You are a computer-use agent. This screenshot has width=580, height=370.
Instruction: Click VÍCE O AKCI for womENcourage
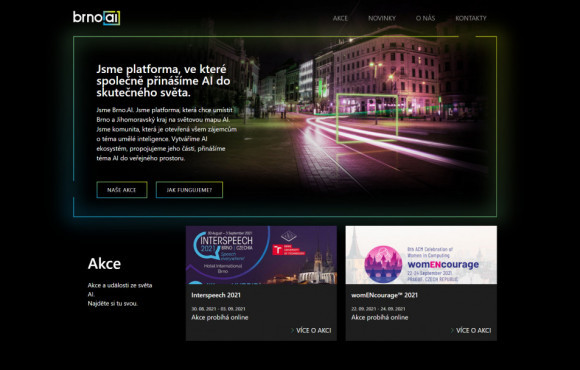click(473, 330)
